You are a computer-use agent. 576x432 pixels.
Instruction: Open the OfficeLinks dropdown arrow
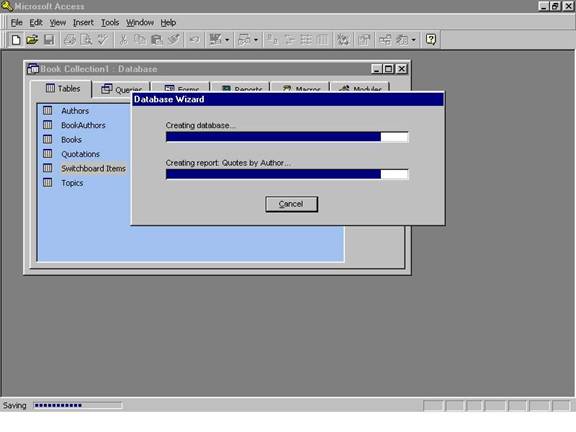(x=227, y=40)
